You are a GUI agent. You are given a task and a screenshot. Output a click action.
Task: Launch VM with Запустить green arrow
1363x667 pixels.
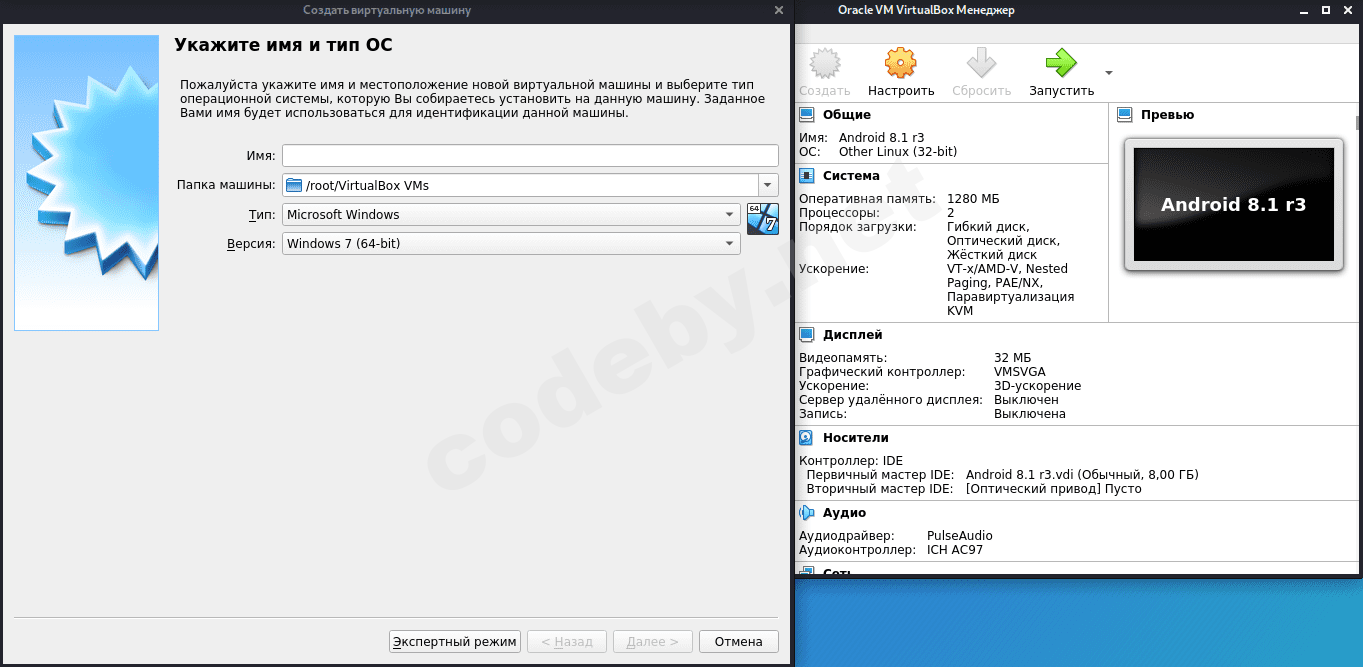click(1061, 64)
